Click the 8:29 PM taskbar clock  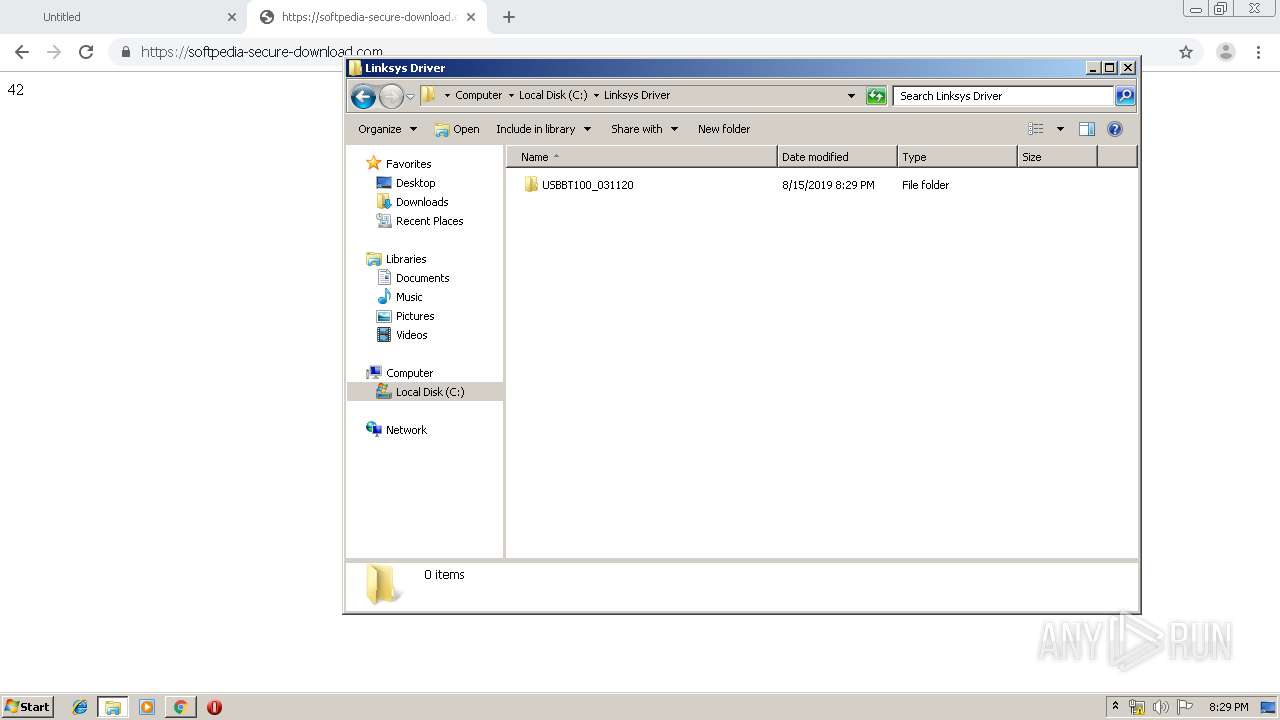coord(1228,707)
